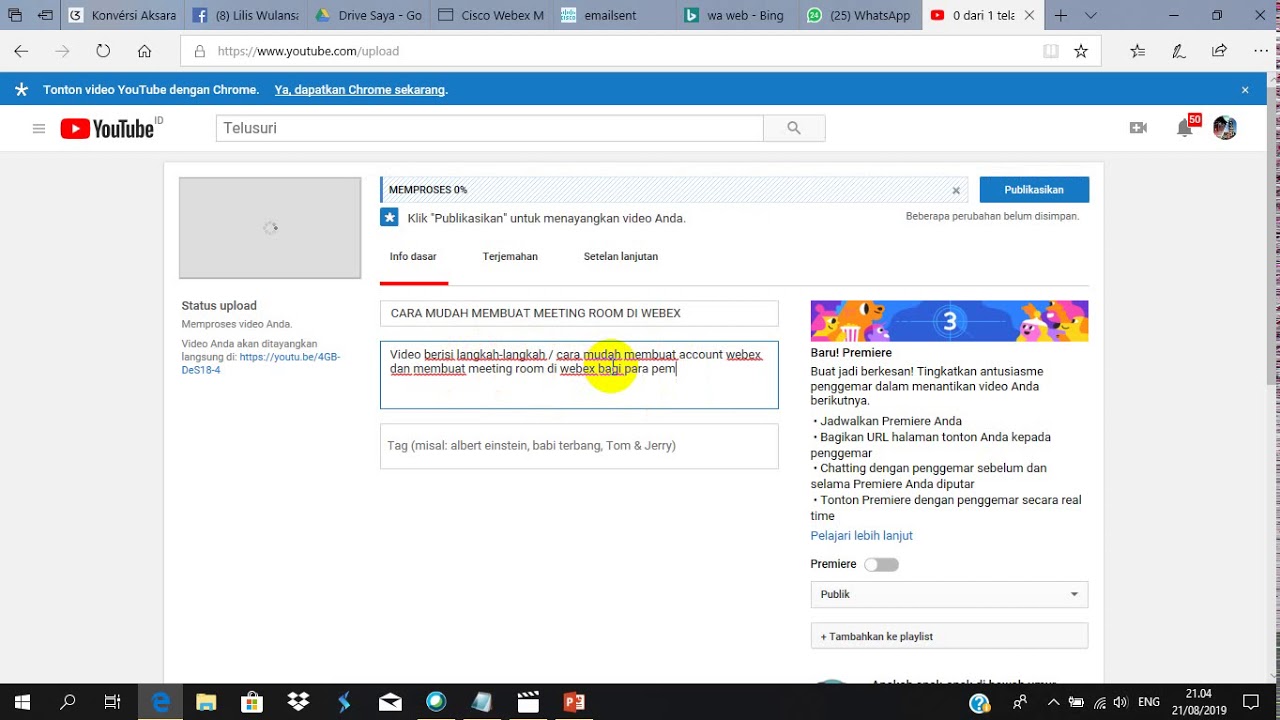The image size is (1280, 720).
Task: Switch to Cisco Webex tab
Action: click(x=490, y=15)
